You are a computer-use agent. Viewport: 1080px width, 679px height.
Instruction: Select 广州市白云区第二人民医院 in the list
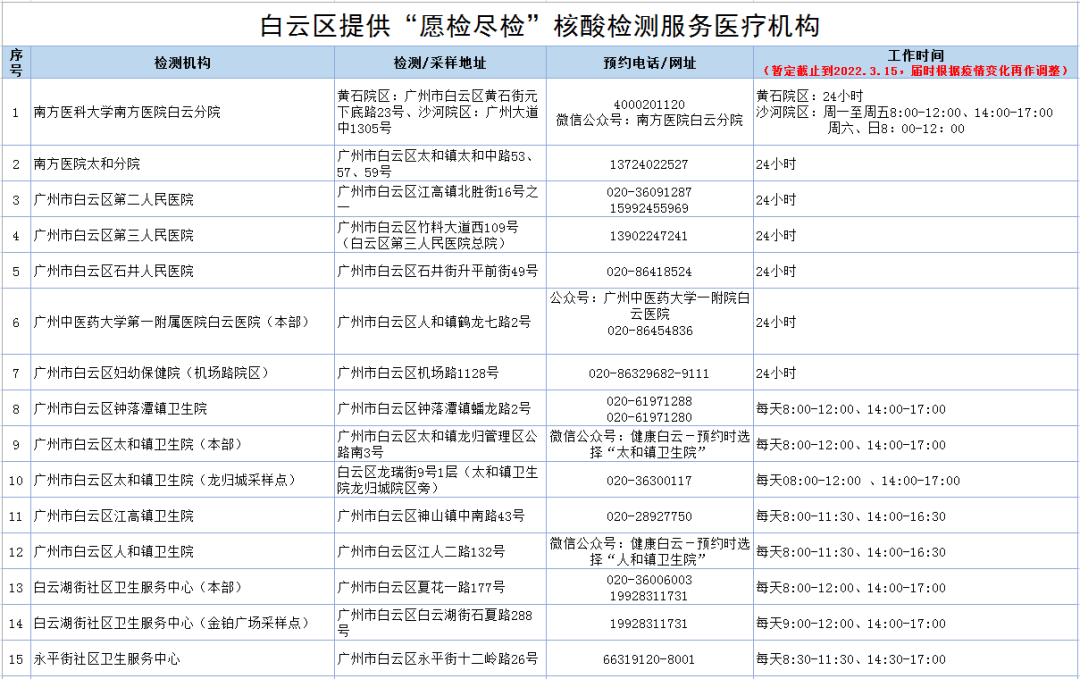114,200
